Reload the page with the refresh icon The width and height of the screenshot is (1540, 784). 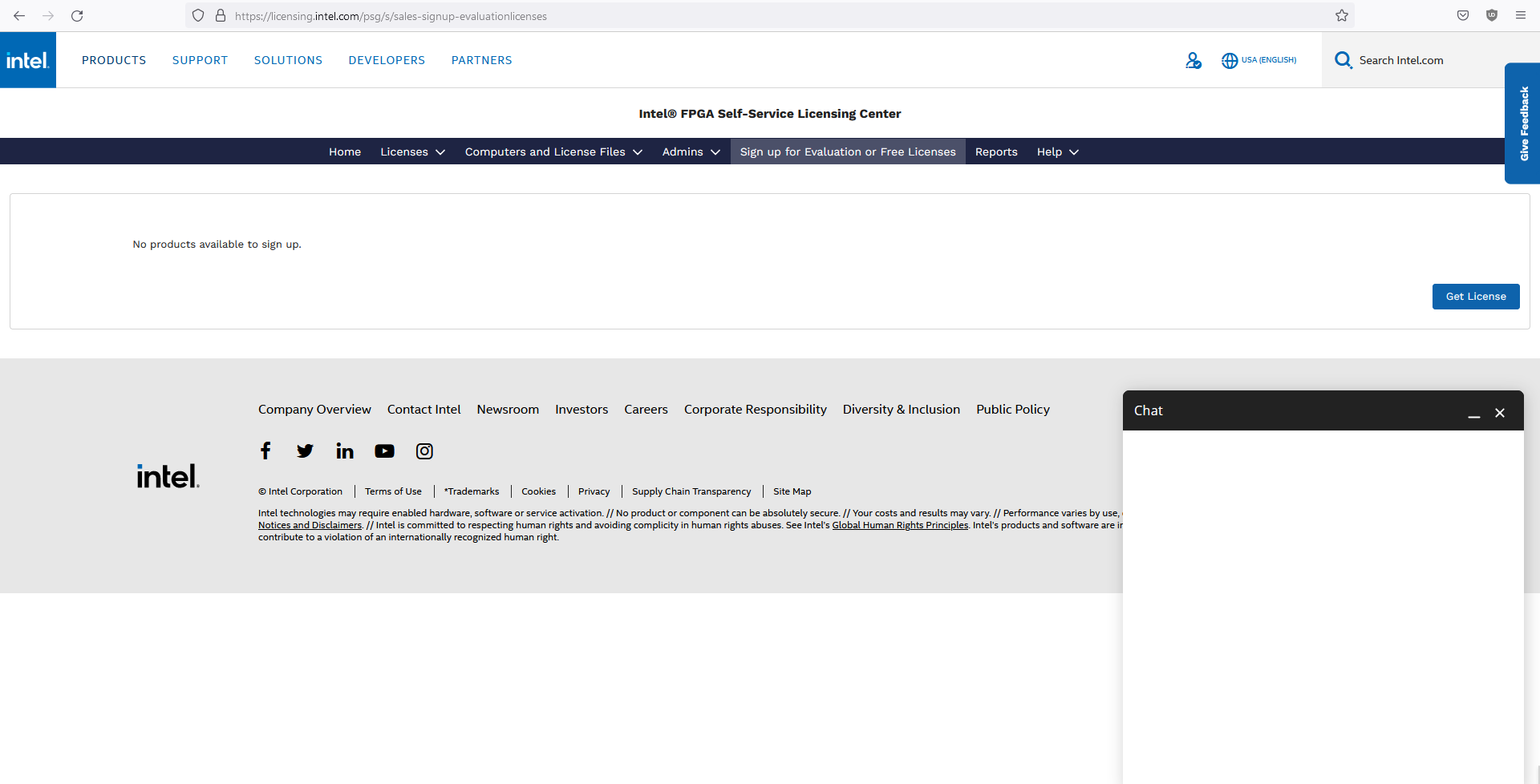tap(77, 16)
